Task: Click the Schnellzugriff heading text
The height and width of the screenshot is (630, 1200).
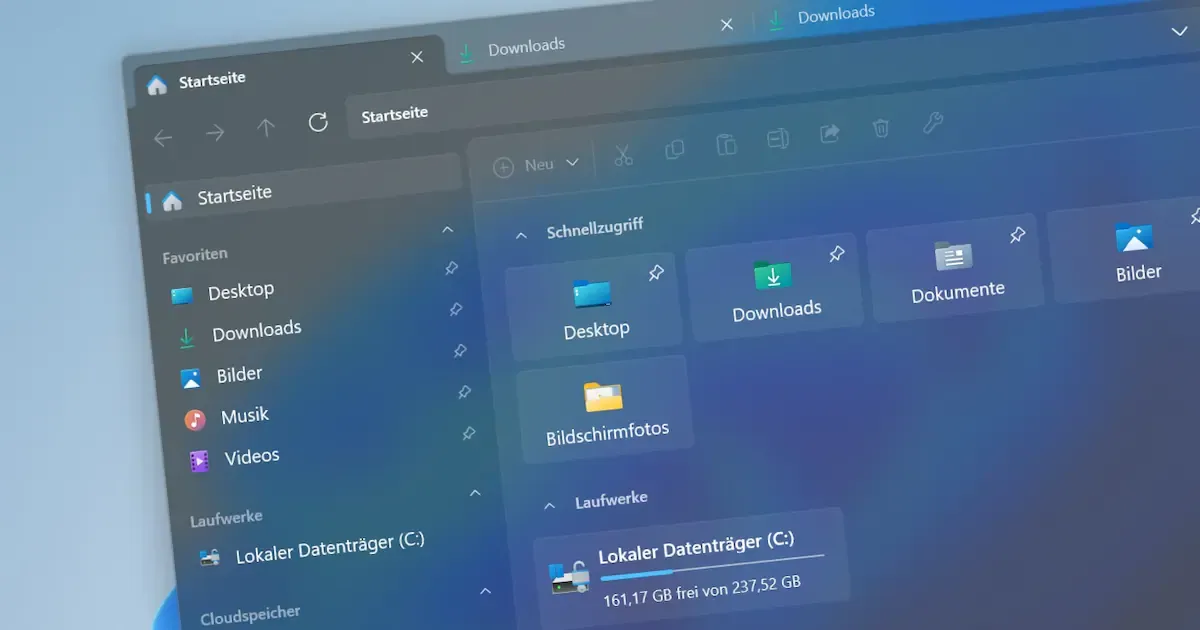Action: click(594, 228)
